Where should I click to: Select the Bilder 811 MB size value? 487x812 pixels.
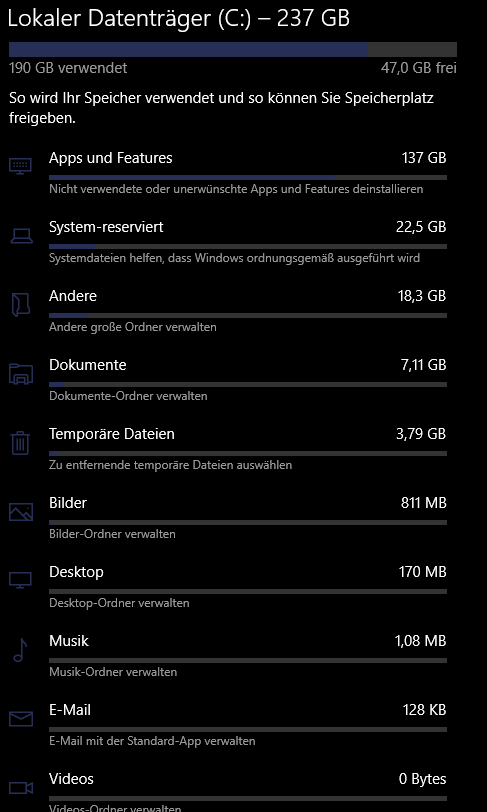(423, 503)
